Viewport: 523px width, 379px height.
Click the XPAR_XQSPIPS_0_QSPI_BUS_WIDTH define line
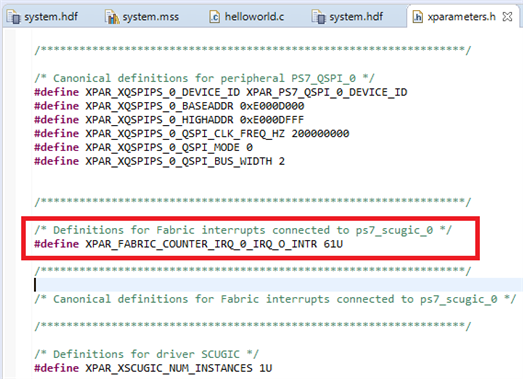[159, 161]
